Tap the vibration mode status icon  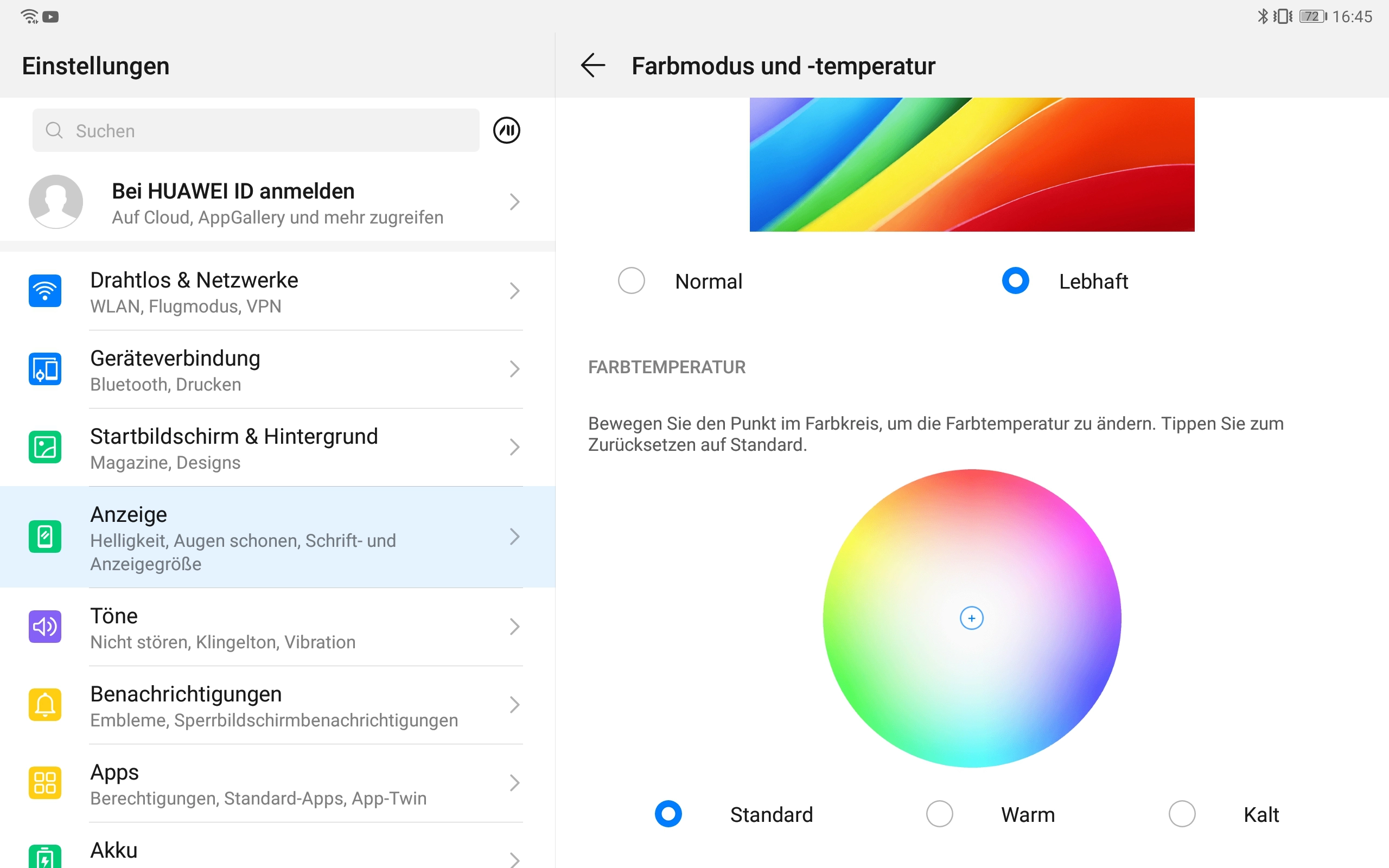(x=1283, y=16)
